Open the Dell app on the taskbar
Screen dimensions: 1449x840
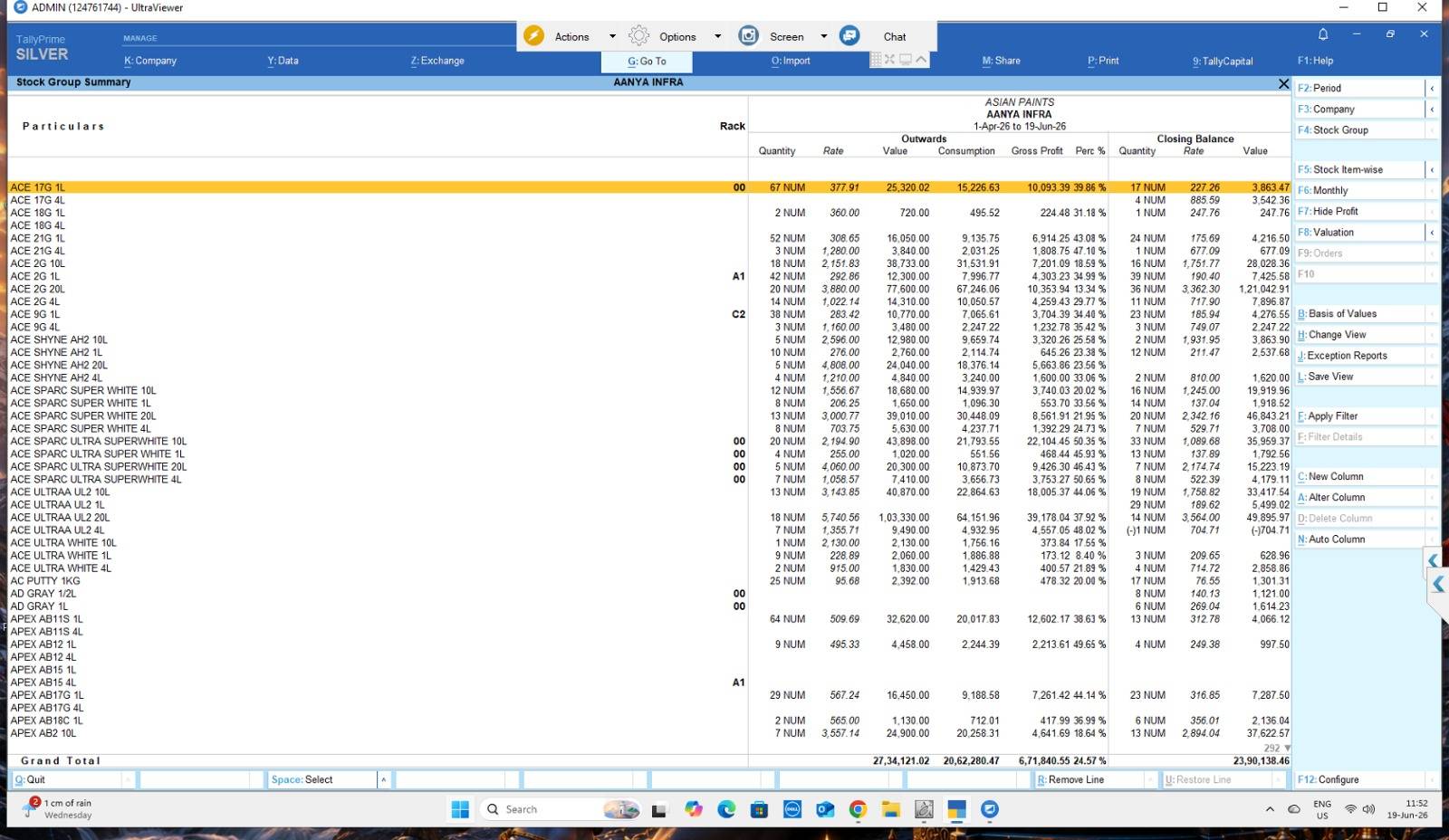(792, 809)
